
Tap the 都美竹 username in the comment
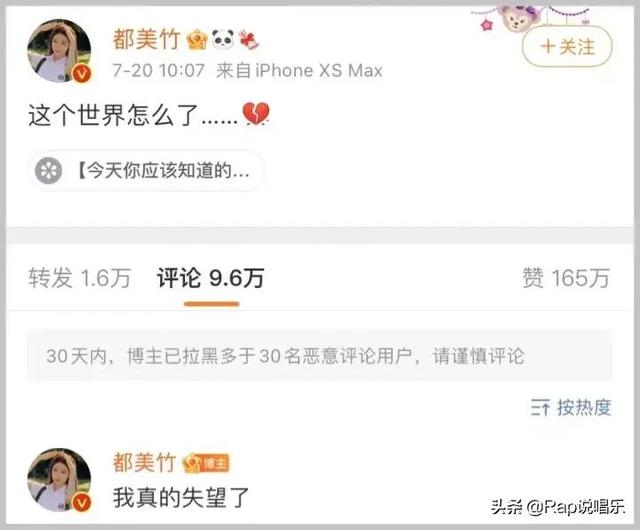point(144,463)
